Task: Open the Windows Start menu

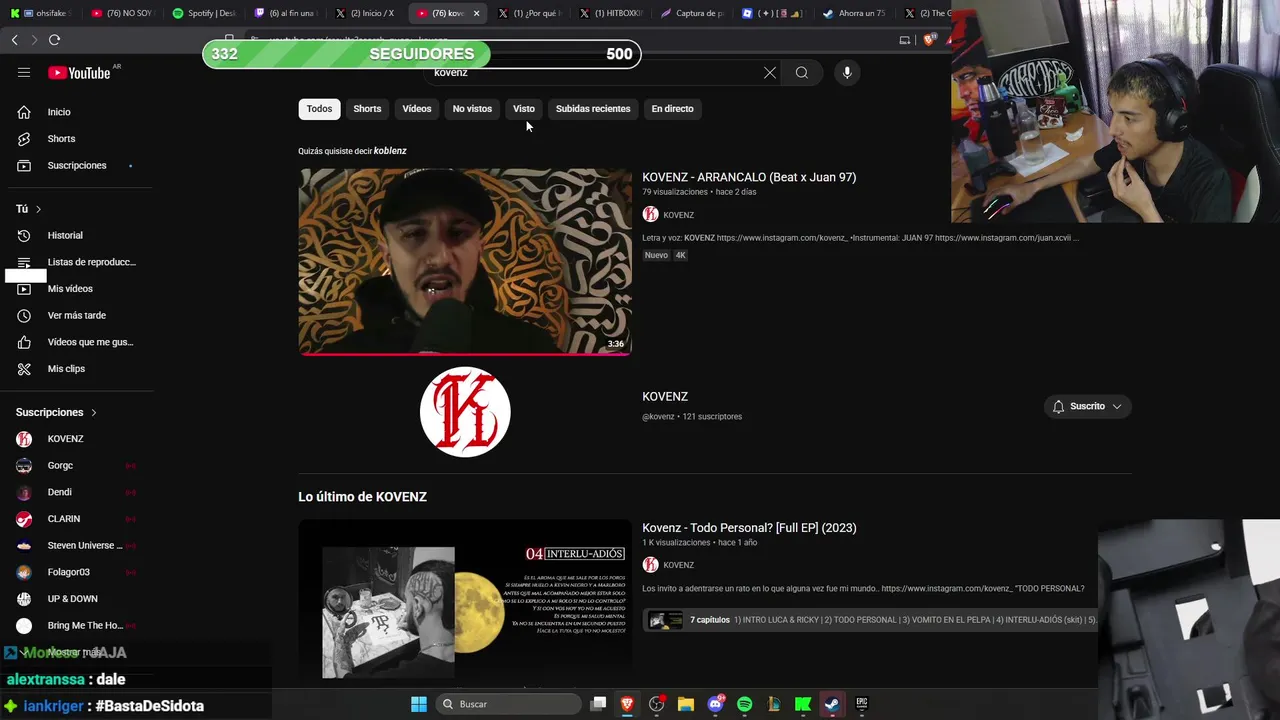Action: 419,704
